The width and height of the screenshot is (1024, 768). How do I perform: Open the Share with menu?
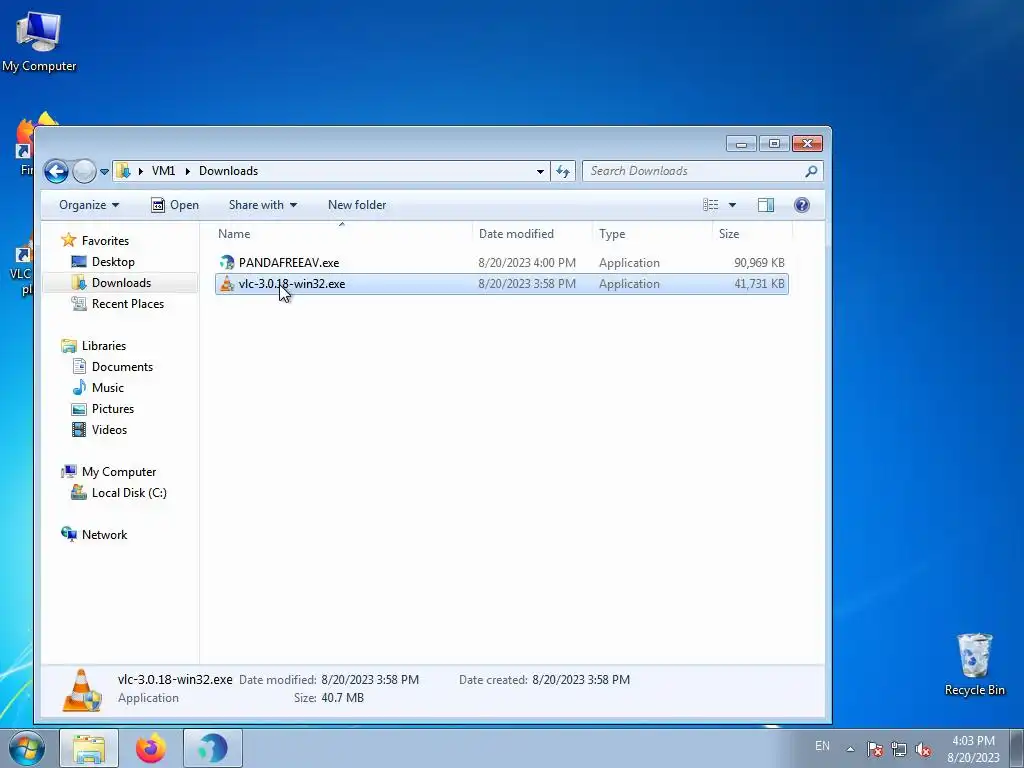pos(263,205)
